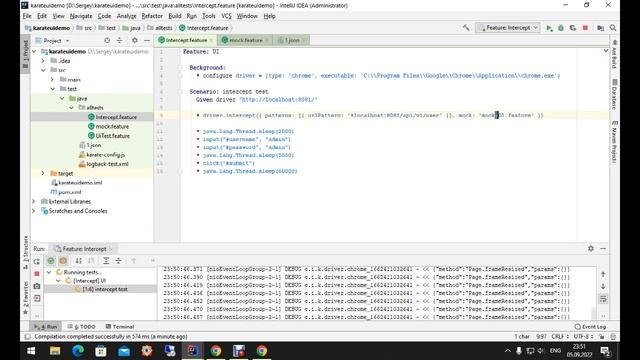Start debugging with the bug icon
The image size is (640, 360).
click(x=561, y=28)
